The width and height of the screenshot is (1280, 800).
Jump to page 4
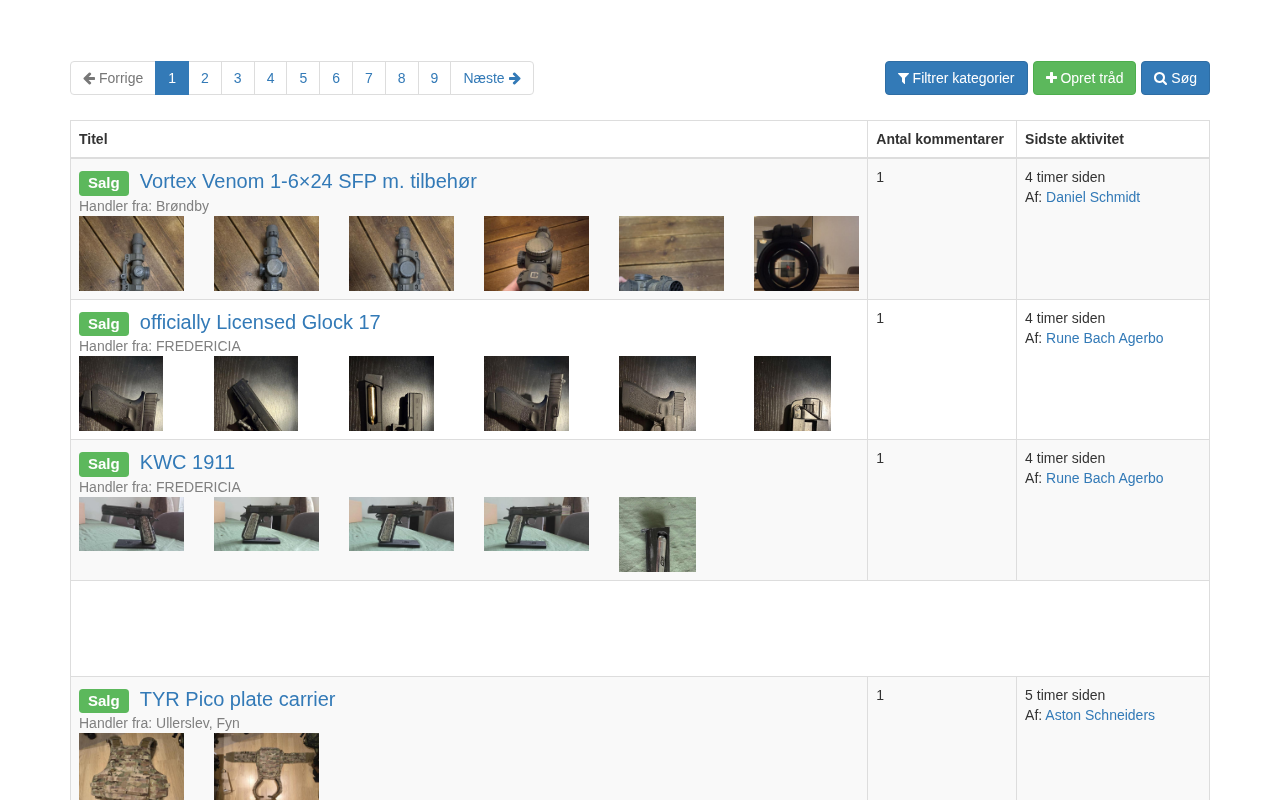270,78
